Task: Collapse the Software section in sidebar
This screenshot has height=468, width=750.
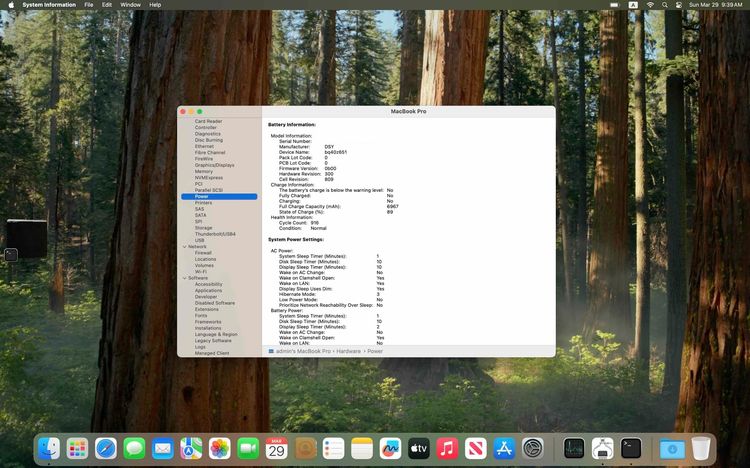Action: pos(185,278)
